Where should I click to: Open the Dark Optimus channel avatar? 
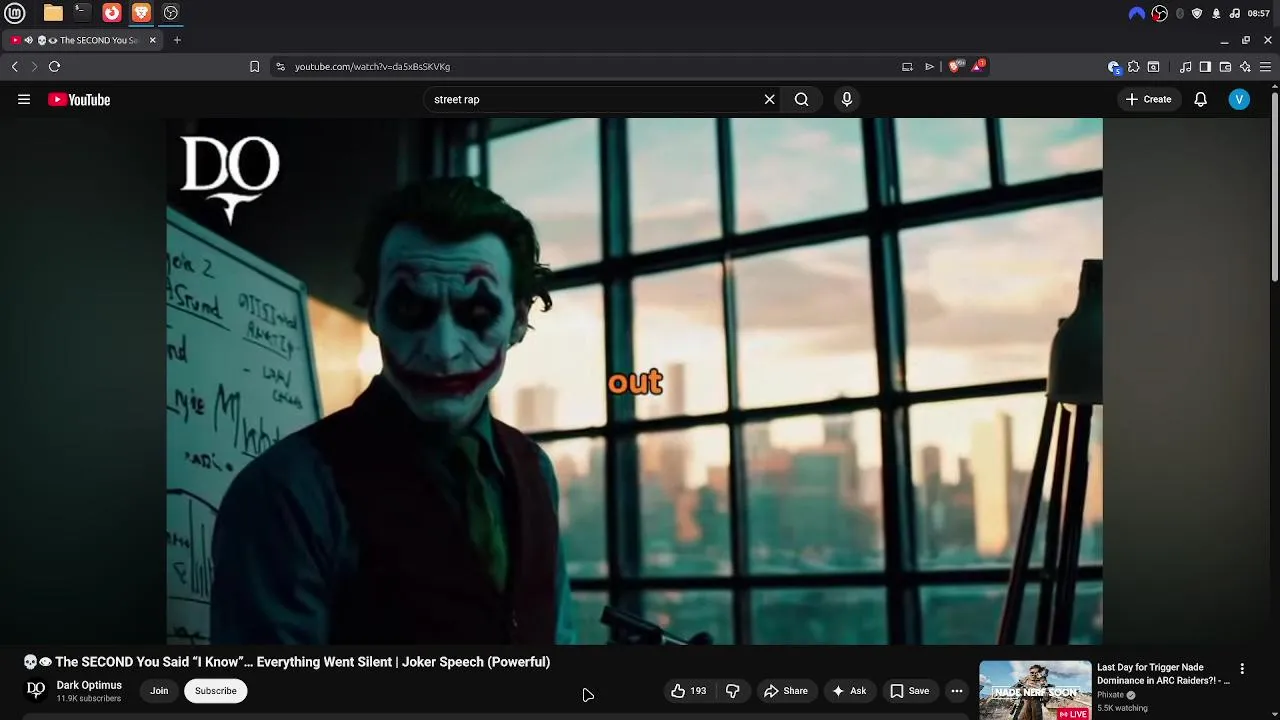pyautogui.click(x=36, y=691)
